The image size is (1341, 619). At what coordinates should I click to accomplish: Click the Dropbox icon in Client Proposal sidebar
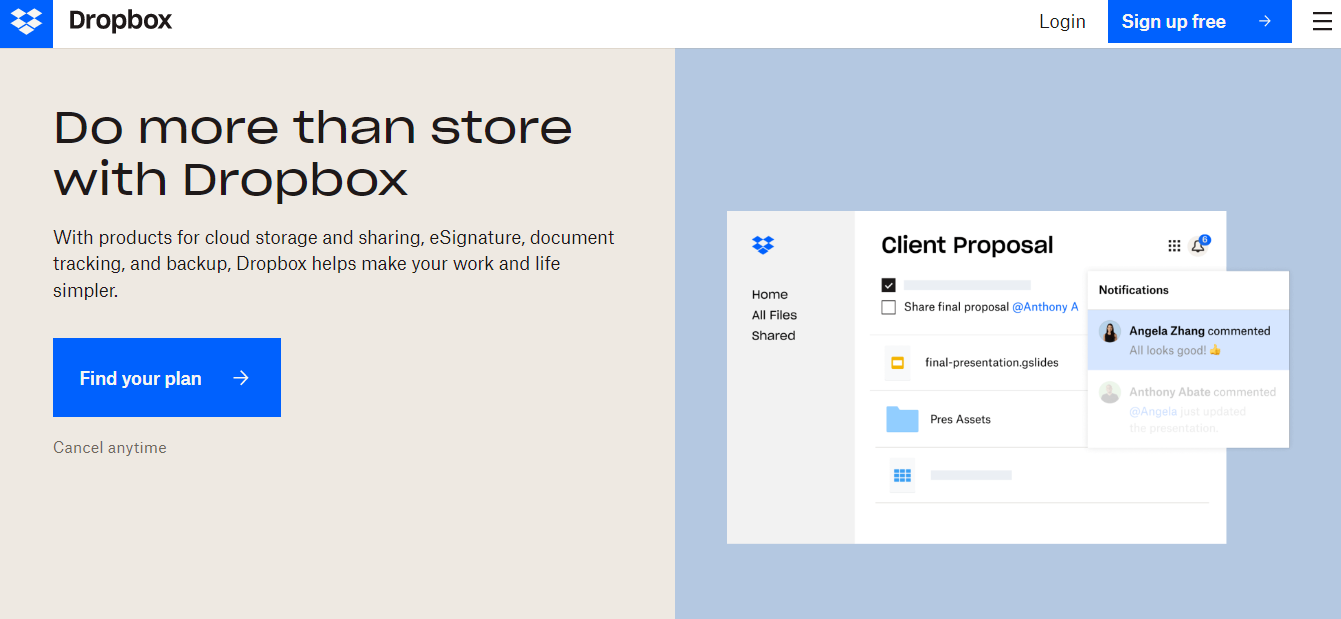763,245
